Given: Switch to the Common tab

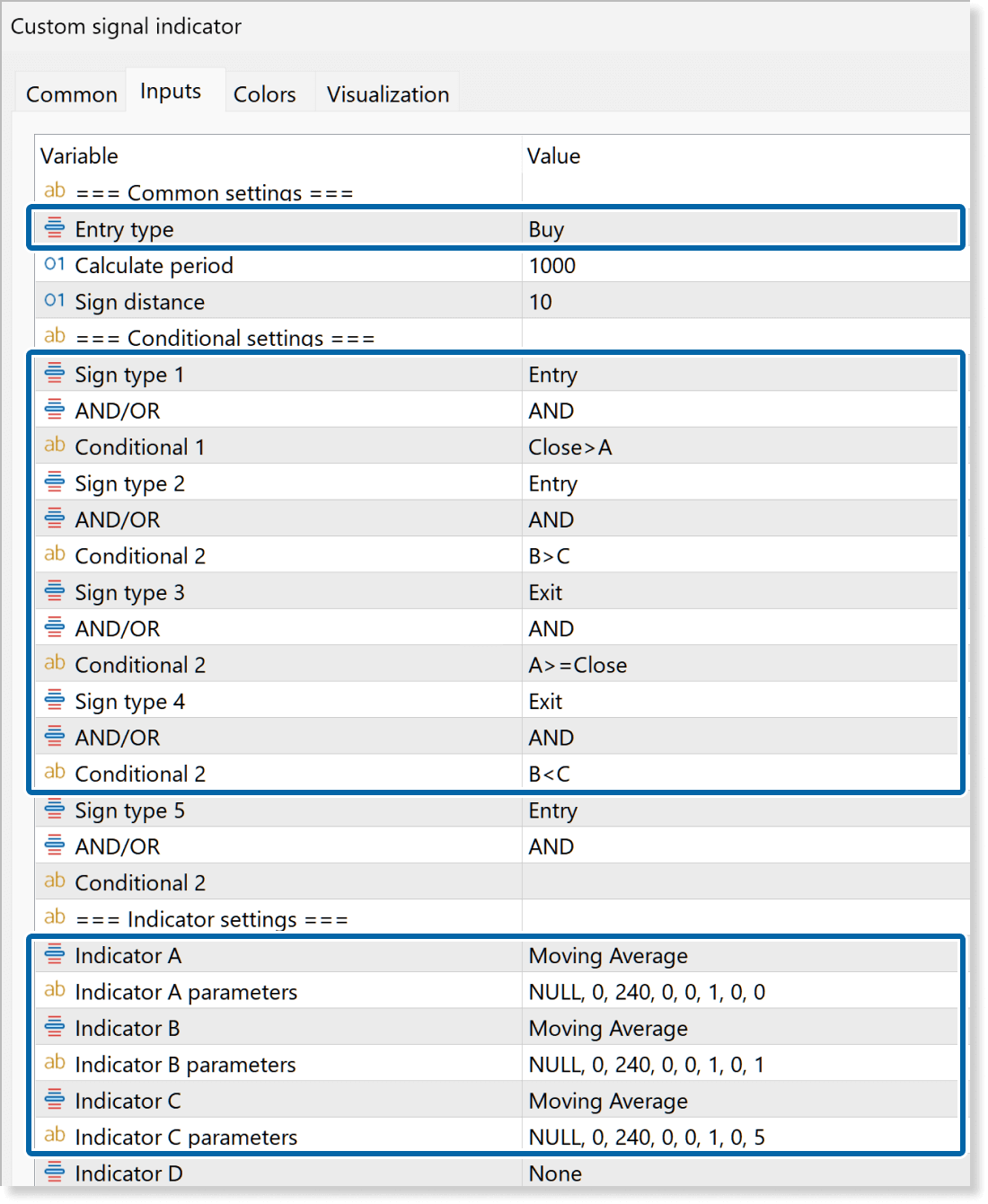Looking at the screenshot, I should [72, 94].
